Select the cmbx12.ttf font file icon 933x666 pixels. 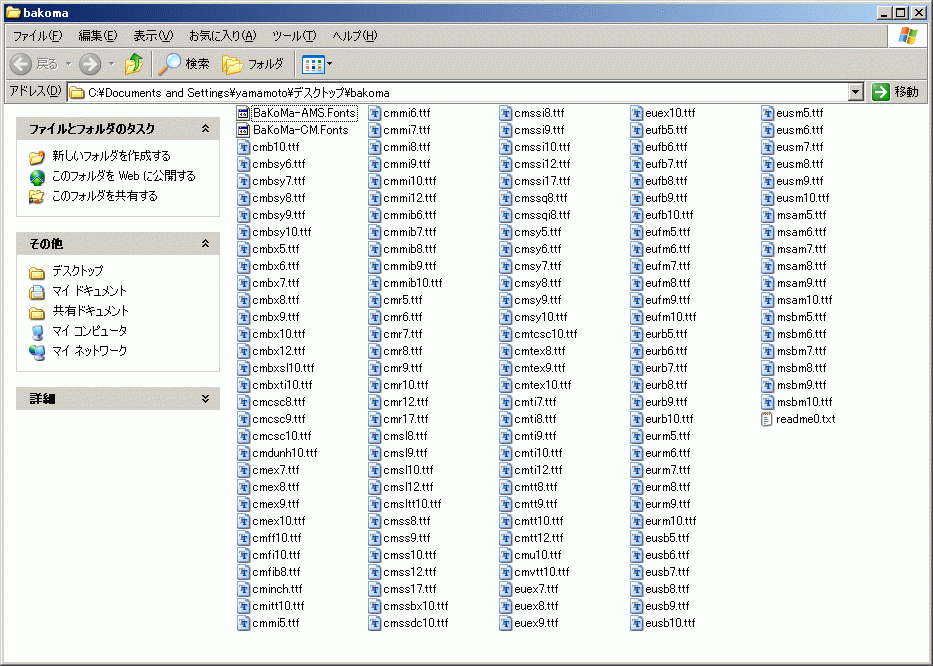(243, 351)
